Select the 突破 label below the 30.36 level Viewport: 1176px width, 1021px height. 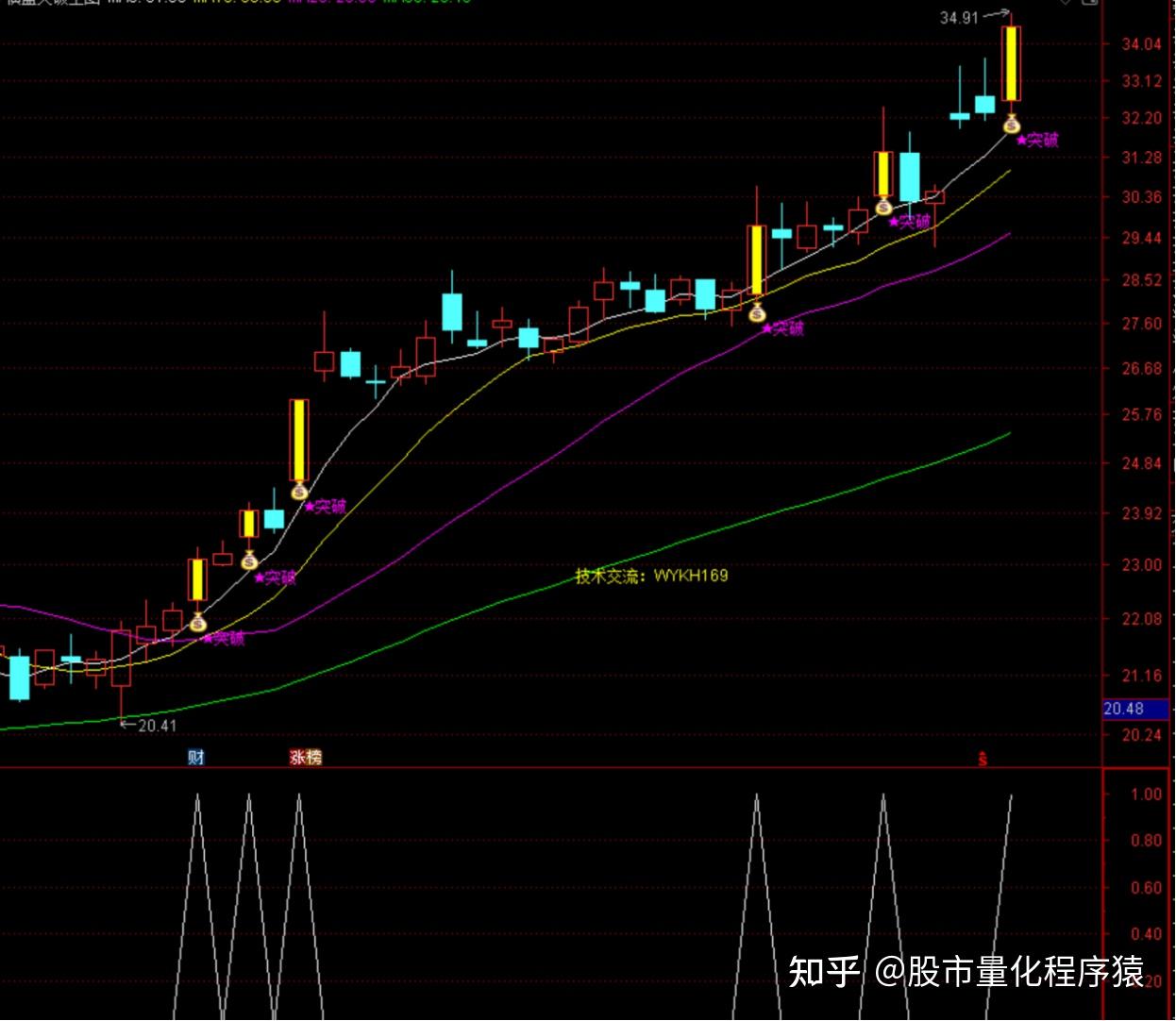(910, 222)
